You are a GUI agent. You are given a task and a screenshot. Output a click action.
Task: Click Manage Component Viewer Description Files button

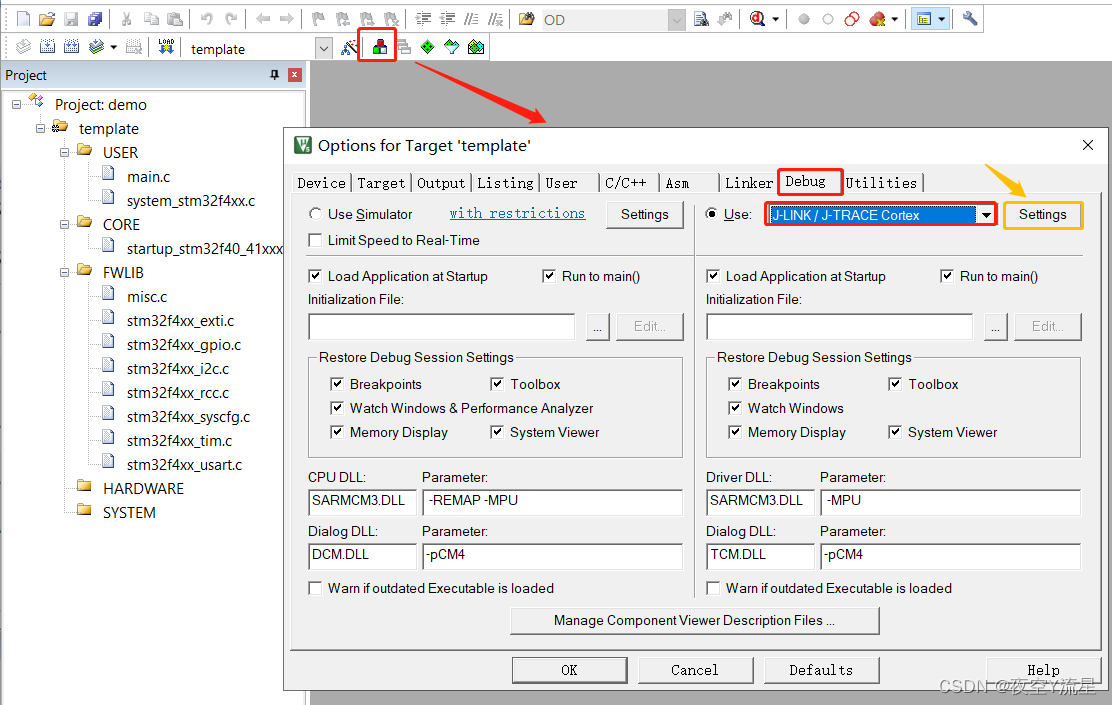pos(694,621)
